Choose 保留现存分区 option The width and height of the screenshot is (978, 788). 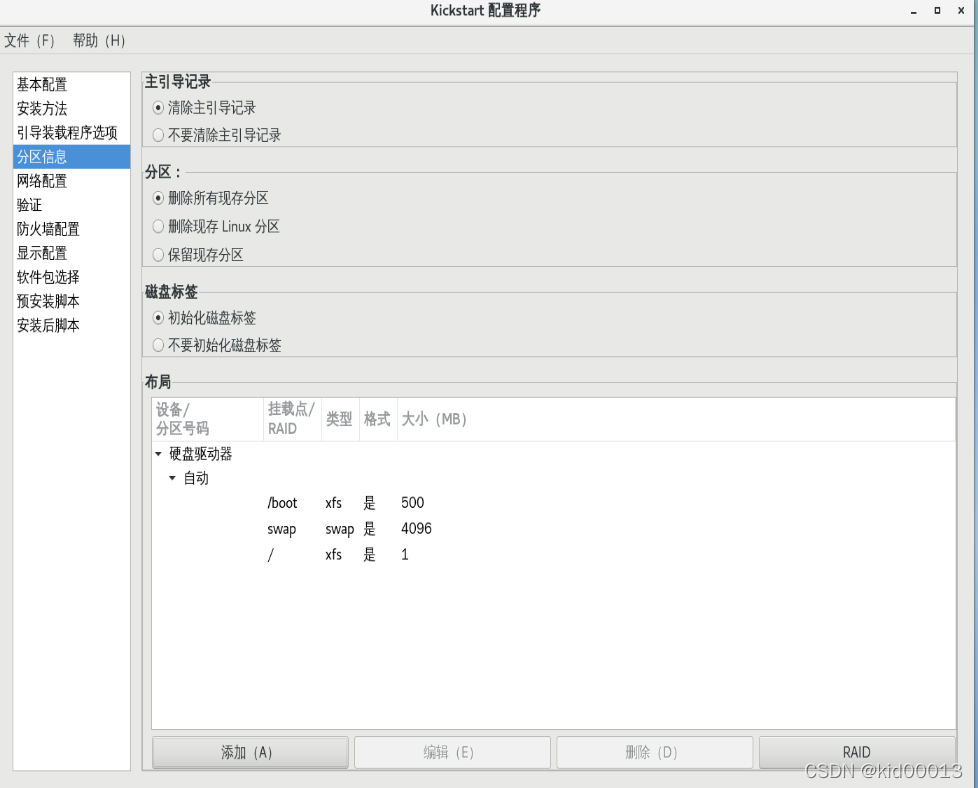(x=158, y=255)
